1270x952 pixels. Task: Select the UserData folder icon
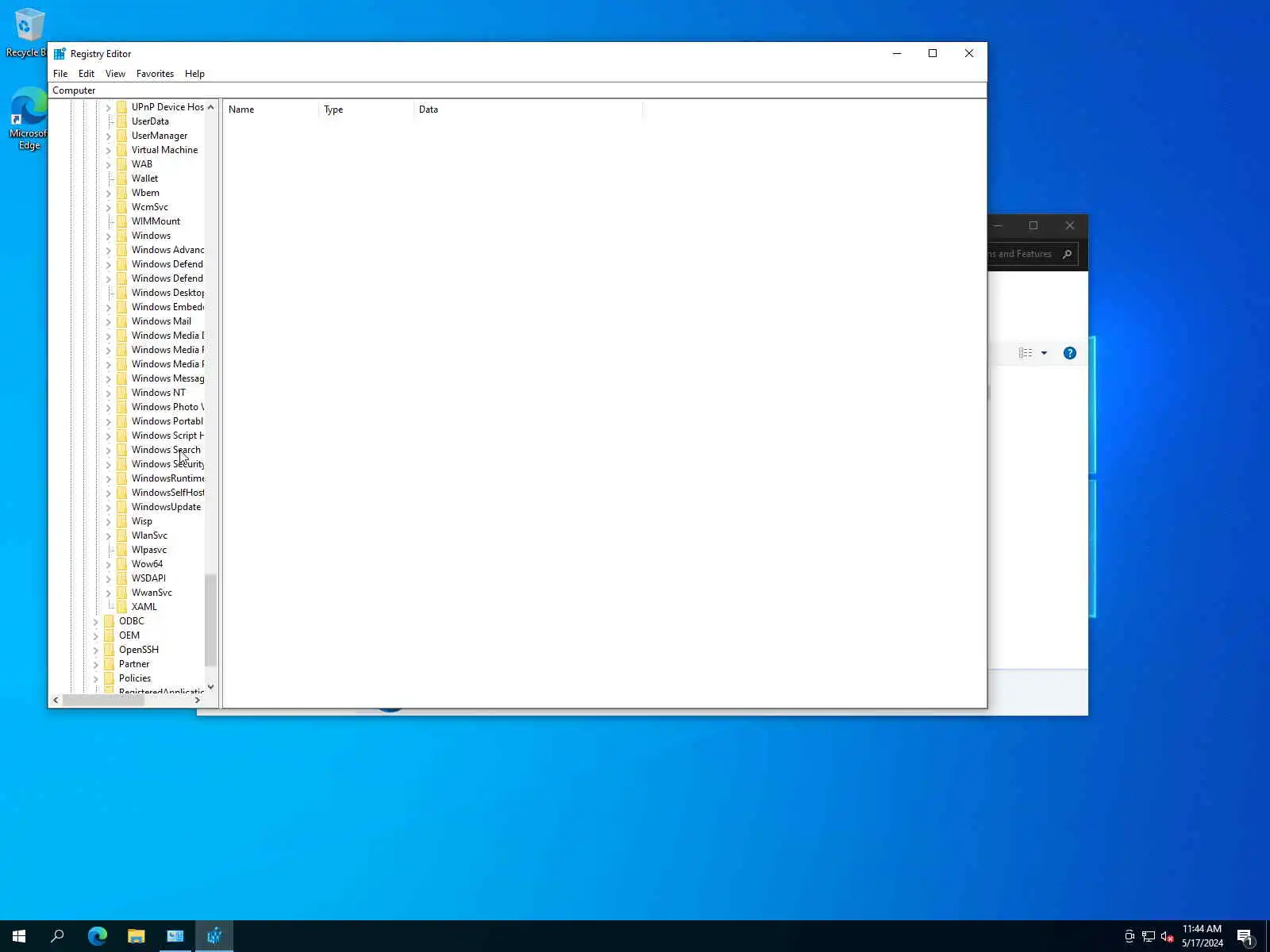pos(121,121)
